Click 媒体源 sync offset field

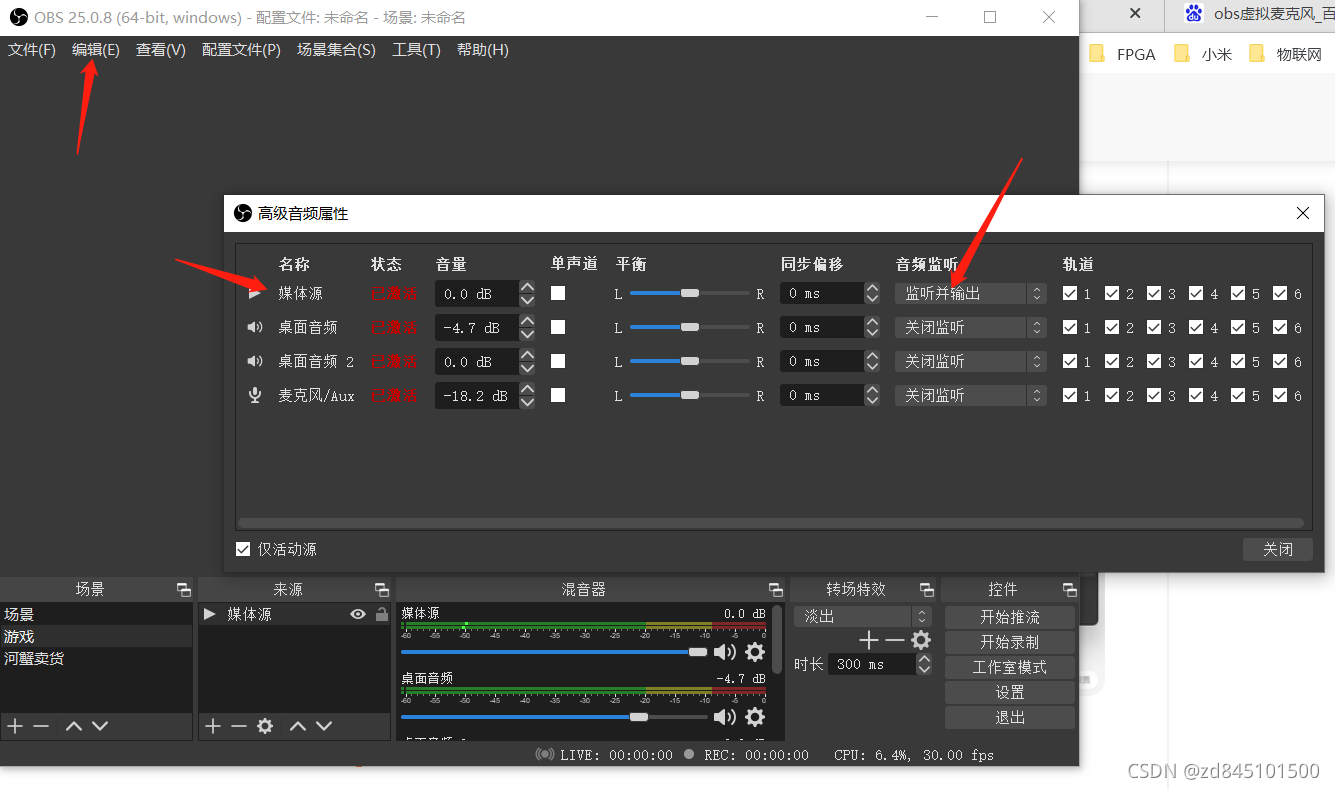[x=821, y=293]
